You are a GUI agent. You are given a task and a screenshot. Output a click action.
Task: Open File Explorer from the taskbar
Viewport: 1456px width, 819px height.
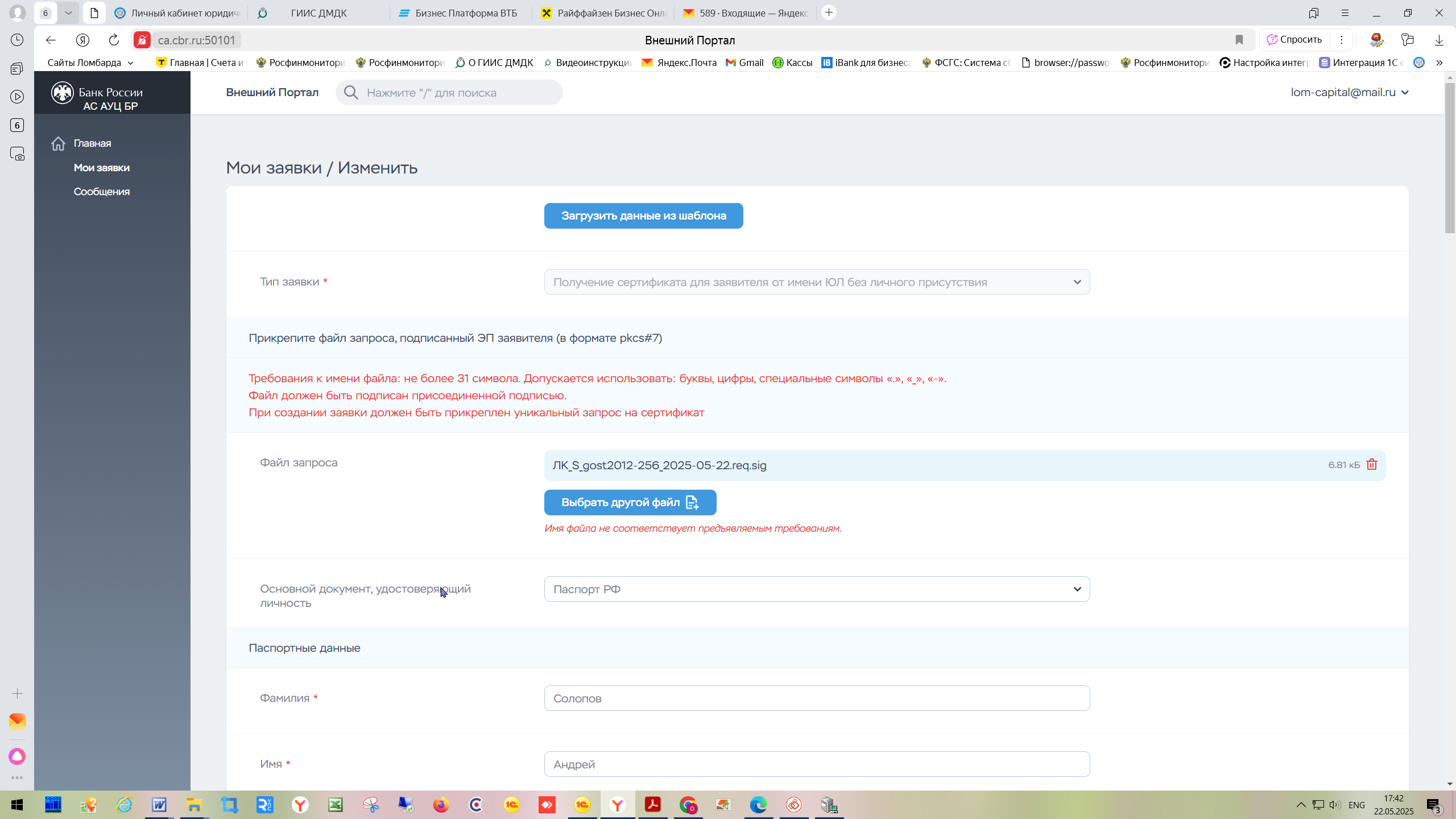[x=195, y=805]
